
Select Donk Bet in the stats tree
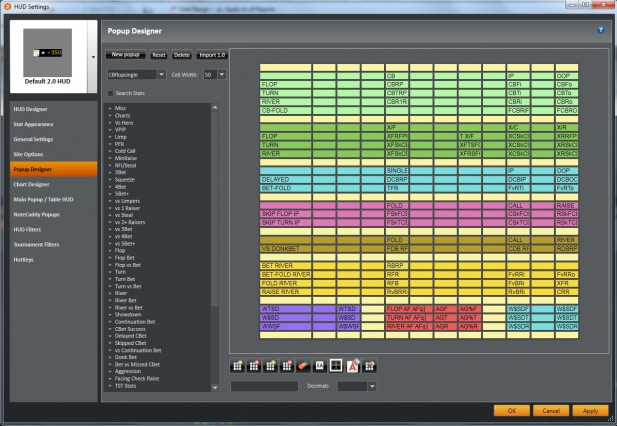click(126, 357)
